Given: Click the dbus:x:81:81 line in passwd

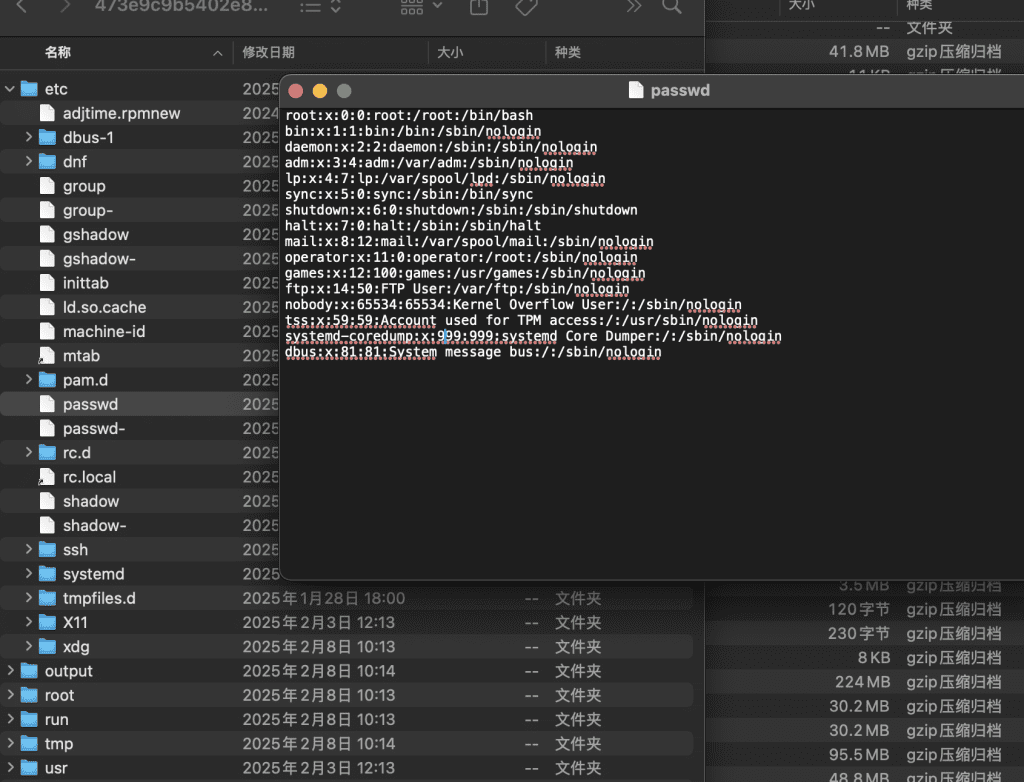Looking at the screenshot, I should (473, 352).
